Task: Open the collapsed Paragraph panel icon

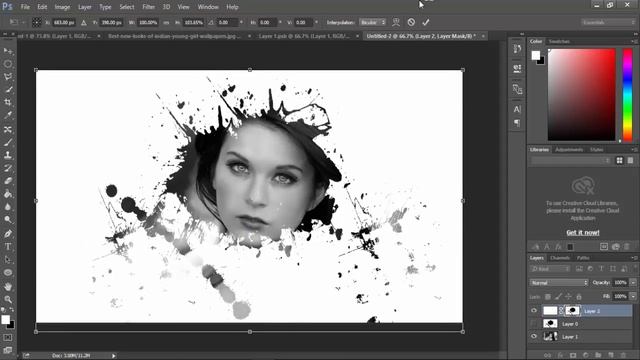Action: click(517, 123)
